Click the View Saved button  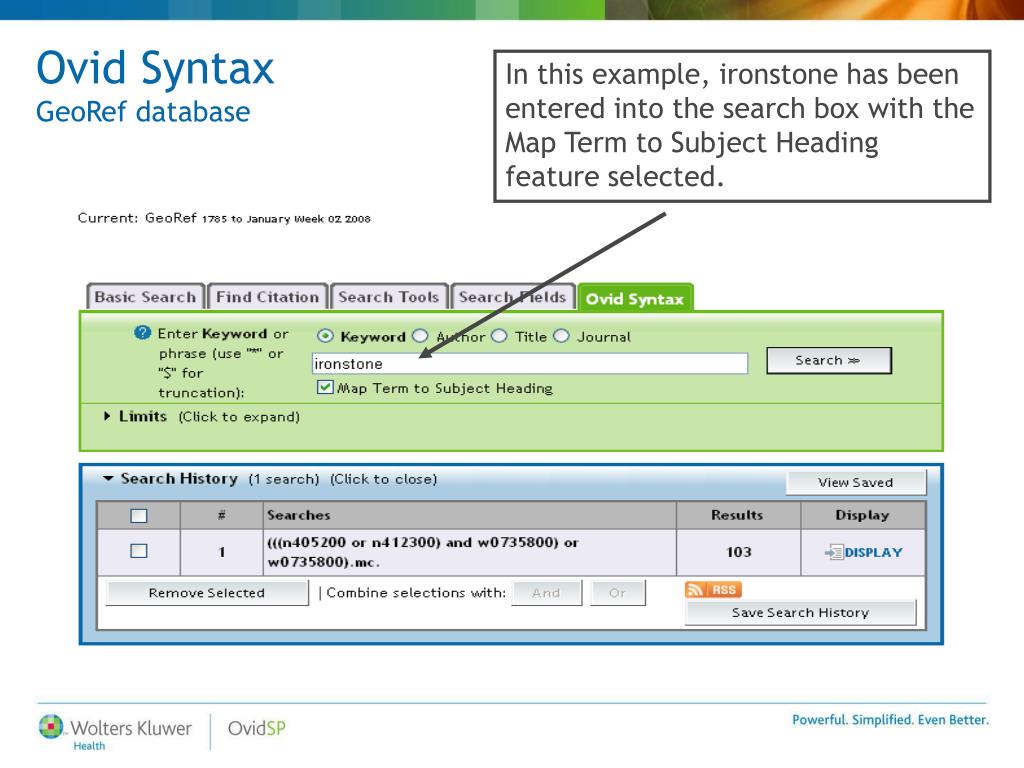pyautogui.click(x=856, y=483)
